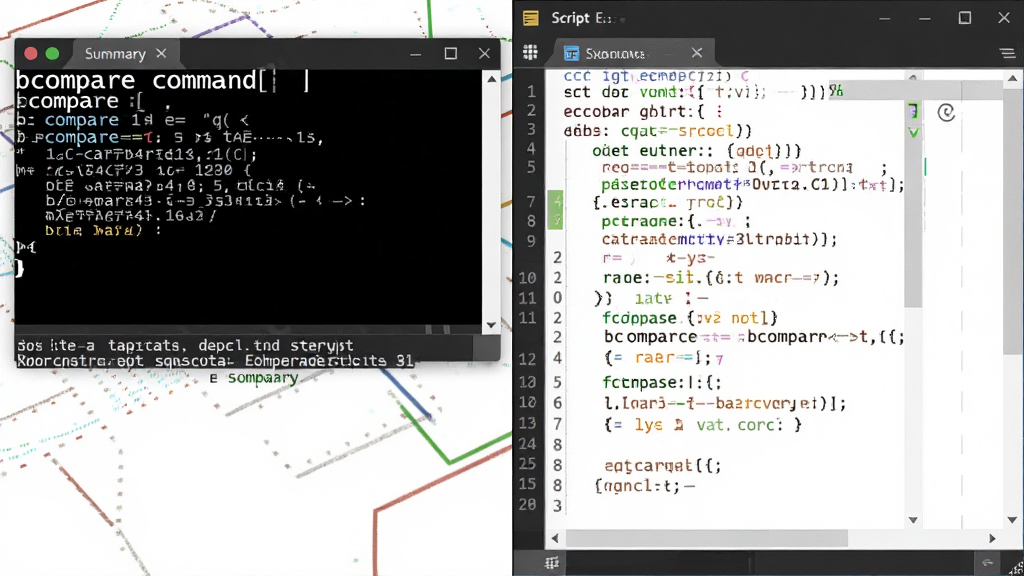Click the grid icon in Script Editor status bar
Image resolution: width=1024 pixels, height=576 pixels.
point(552,563)
